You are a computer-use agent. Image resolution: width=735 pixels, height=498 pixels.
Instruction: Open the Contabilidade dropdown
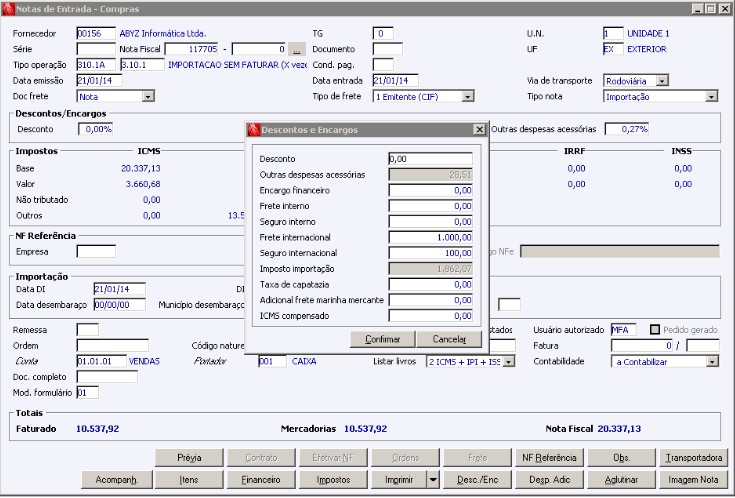coord(712,362)
